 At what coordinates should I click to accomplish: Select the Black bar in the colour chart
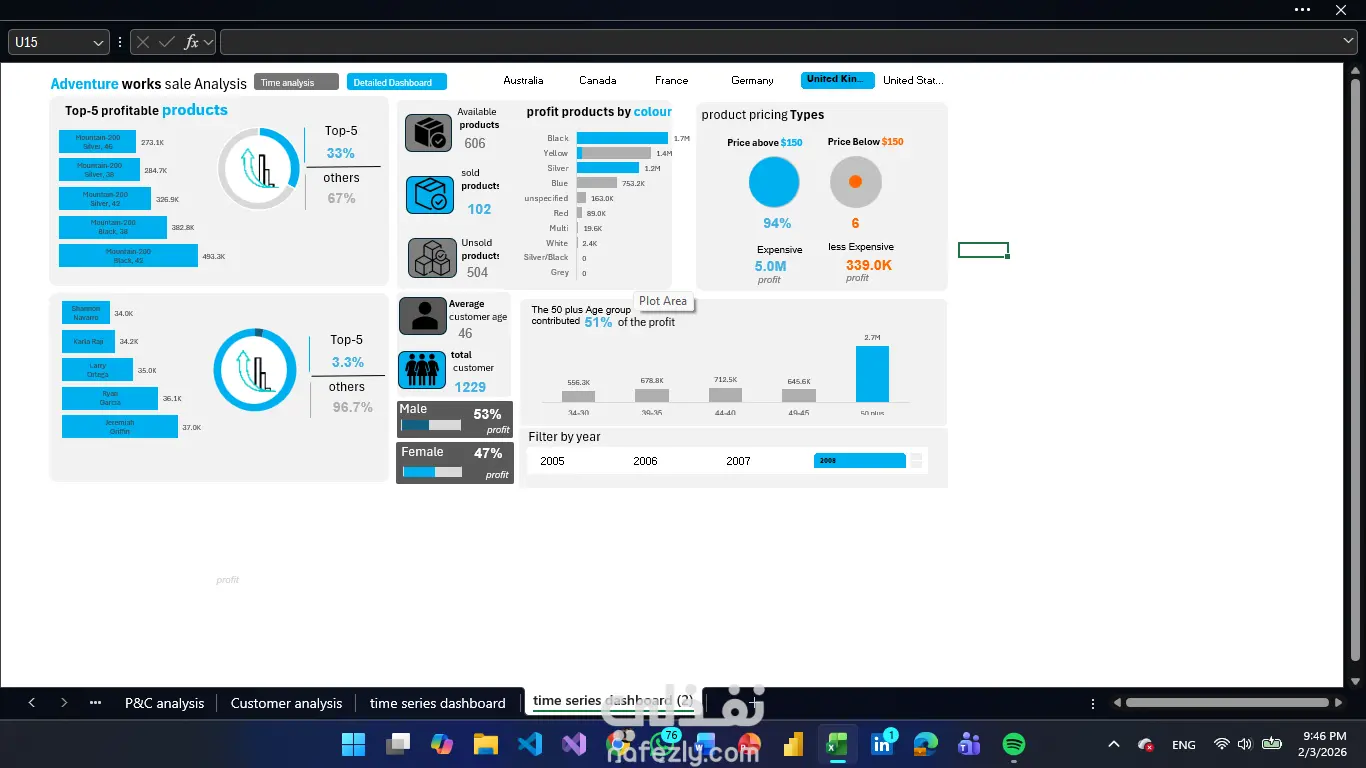point(622,138)
